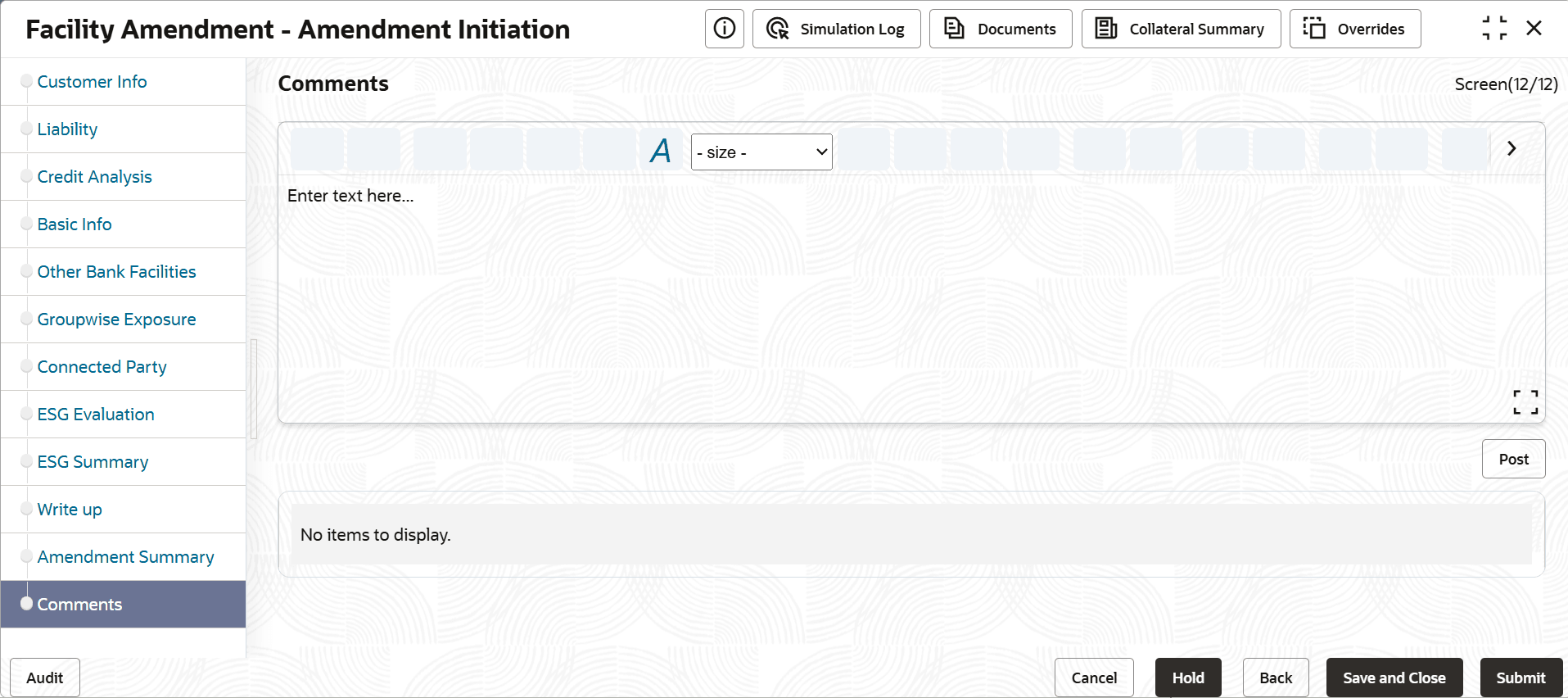Viewport: 1568px width, 698px height.
Task: Navigate to Amendment Summary step
Action: click(125, 557)
